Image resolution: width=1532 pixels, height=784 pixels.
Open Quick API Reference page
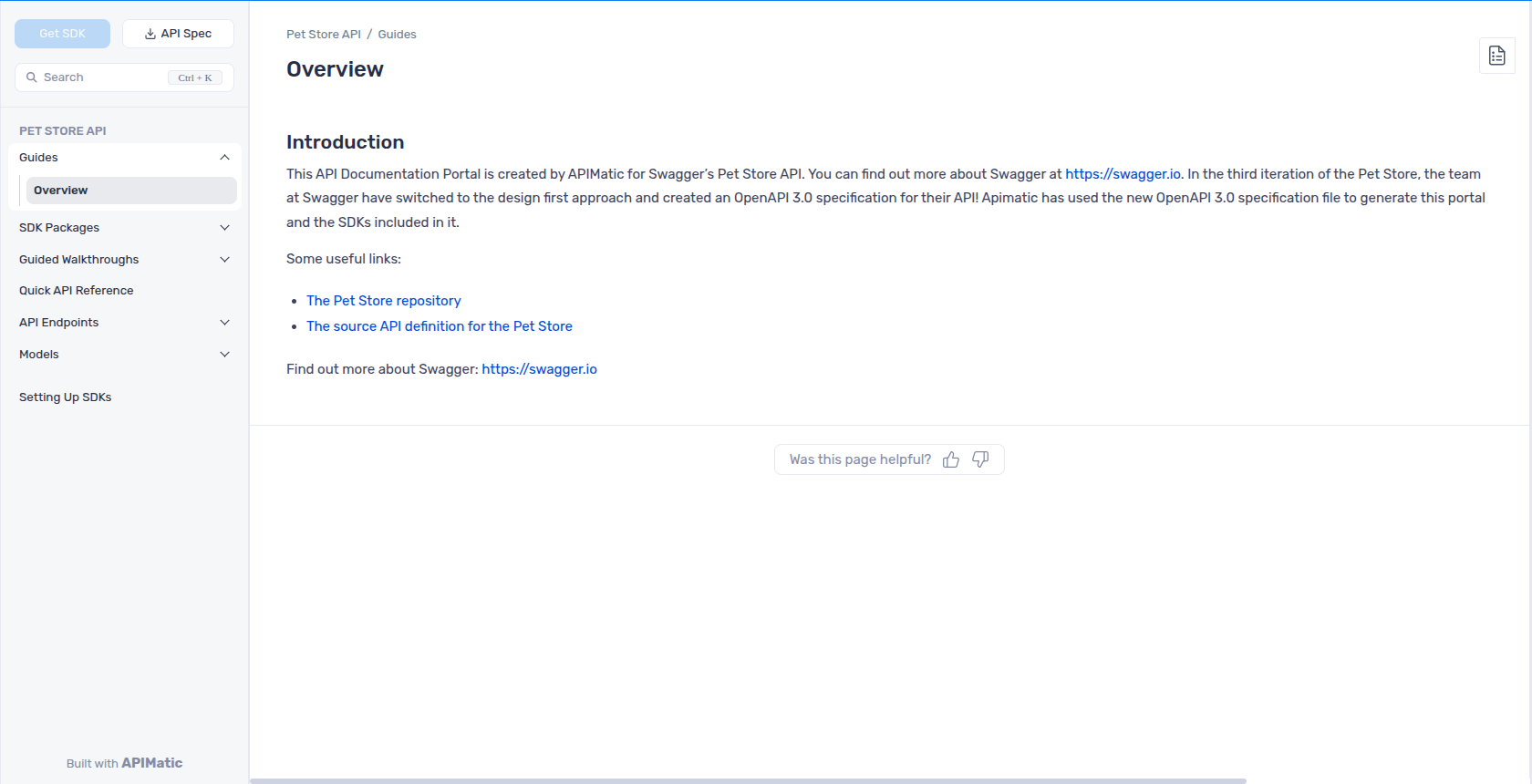coord(77,291)
